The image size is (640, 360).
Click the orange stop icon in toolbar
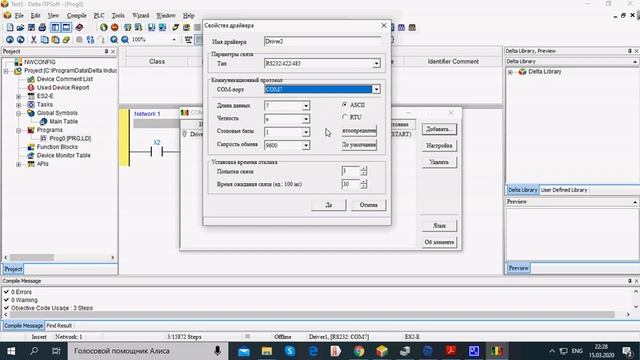pyautogui.click(x=115, y=27)
